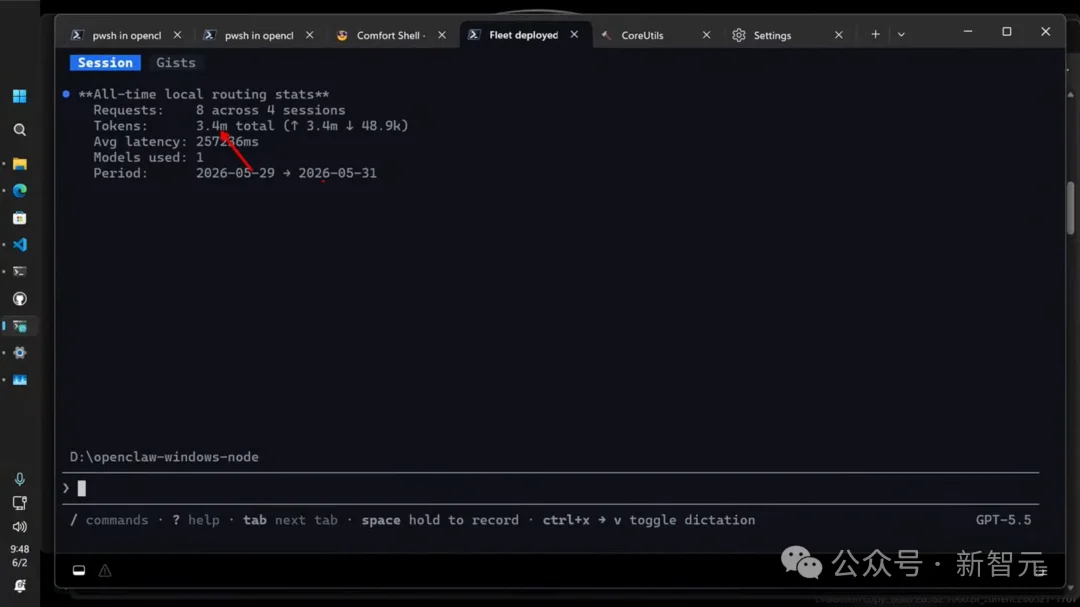Click the 'Avg latency:' stats line
Image resolution: width=1080 pixels, height=607 pixels.
(x=176, y=142)
